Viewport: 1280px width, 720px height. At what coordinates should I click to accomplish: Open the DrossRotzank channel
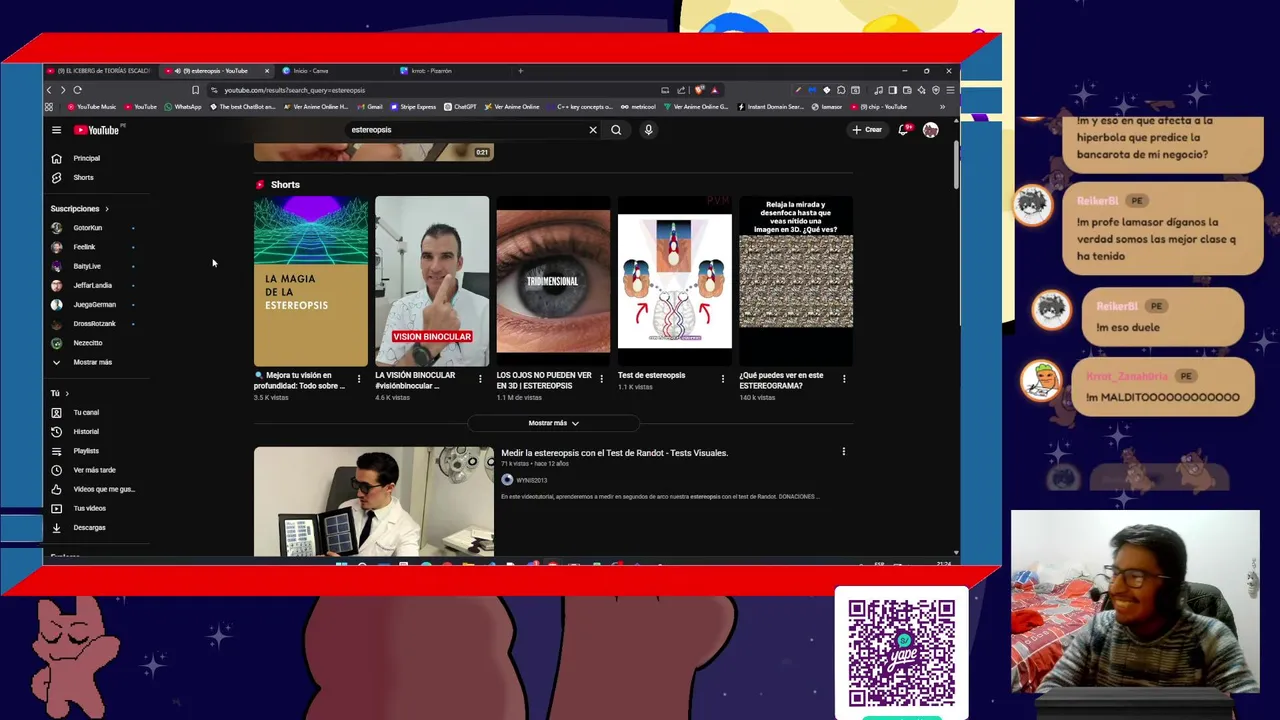(x=97, y=324)
